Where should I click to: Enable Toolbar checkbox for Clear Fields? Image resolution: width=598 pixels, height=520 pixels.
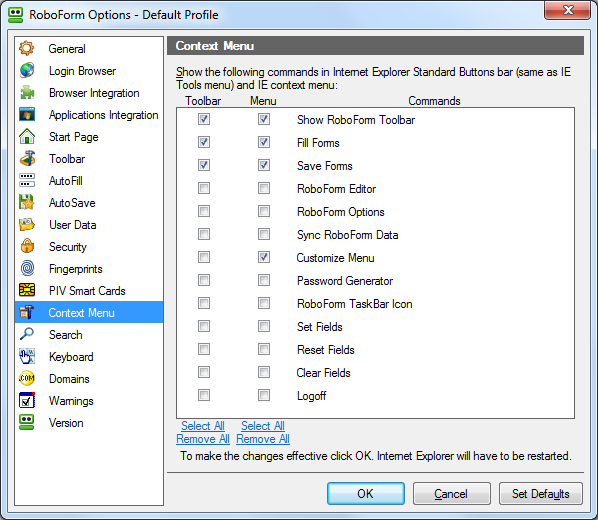pyautogui.click(x=204, y=372)
